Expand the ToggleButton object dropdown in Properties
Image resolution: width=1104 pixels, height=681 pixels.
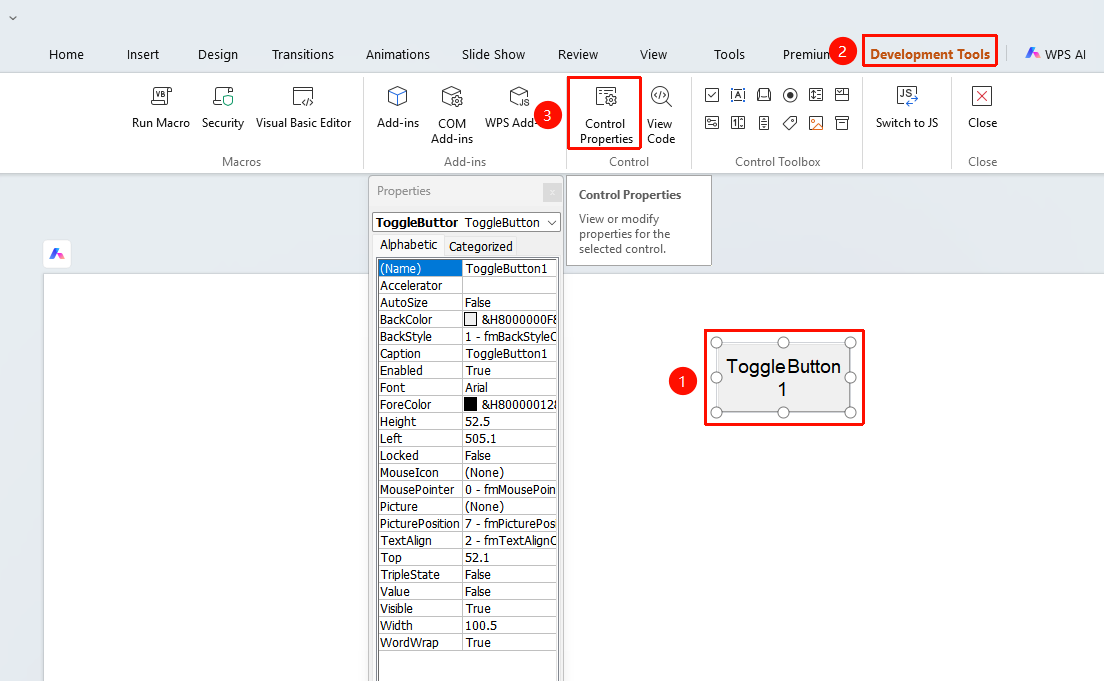coord(552,223)
